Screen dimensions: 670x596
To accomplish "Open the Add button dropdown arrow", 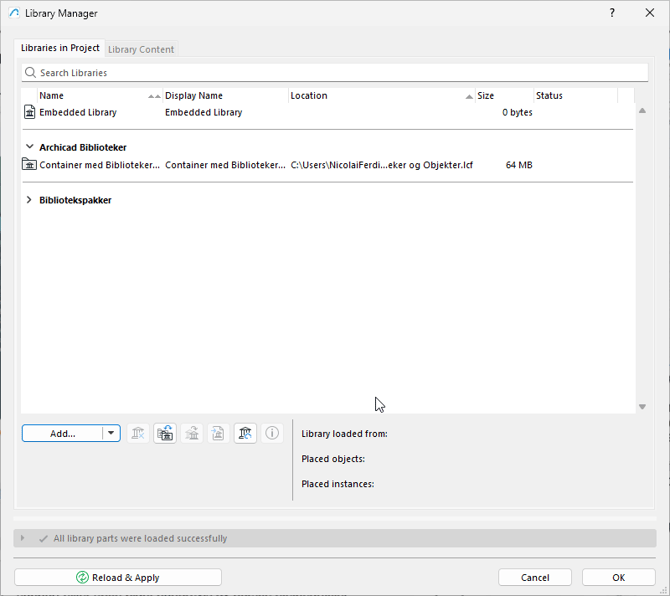I will tap(112, 433).
